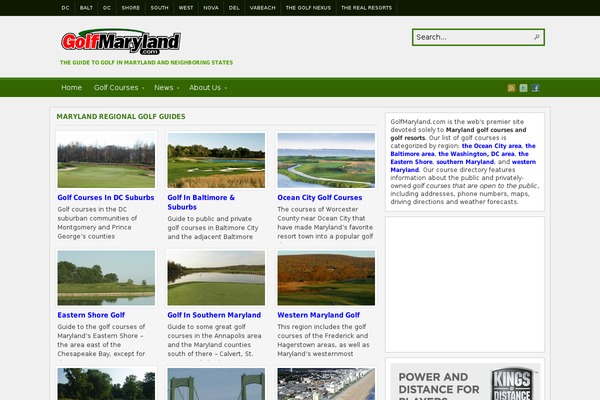Open the BALT top bar link
The image size is (600, 400).
86,8
